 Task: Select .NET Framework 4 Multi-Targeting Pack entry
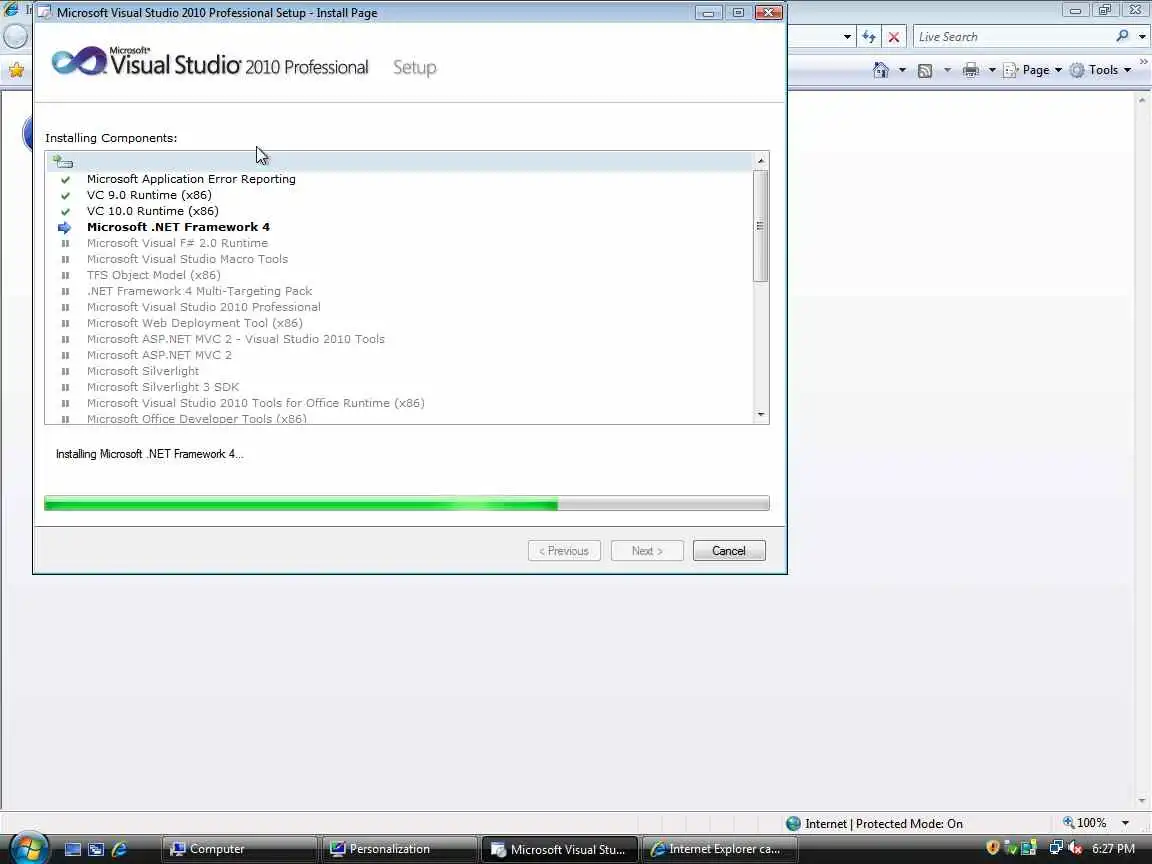click(x=200, y=291)
